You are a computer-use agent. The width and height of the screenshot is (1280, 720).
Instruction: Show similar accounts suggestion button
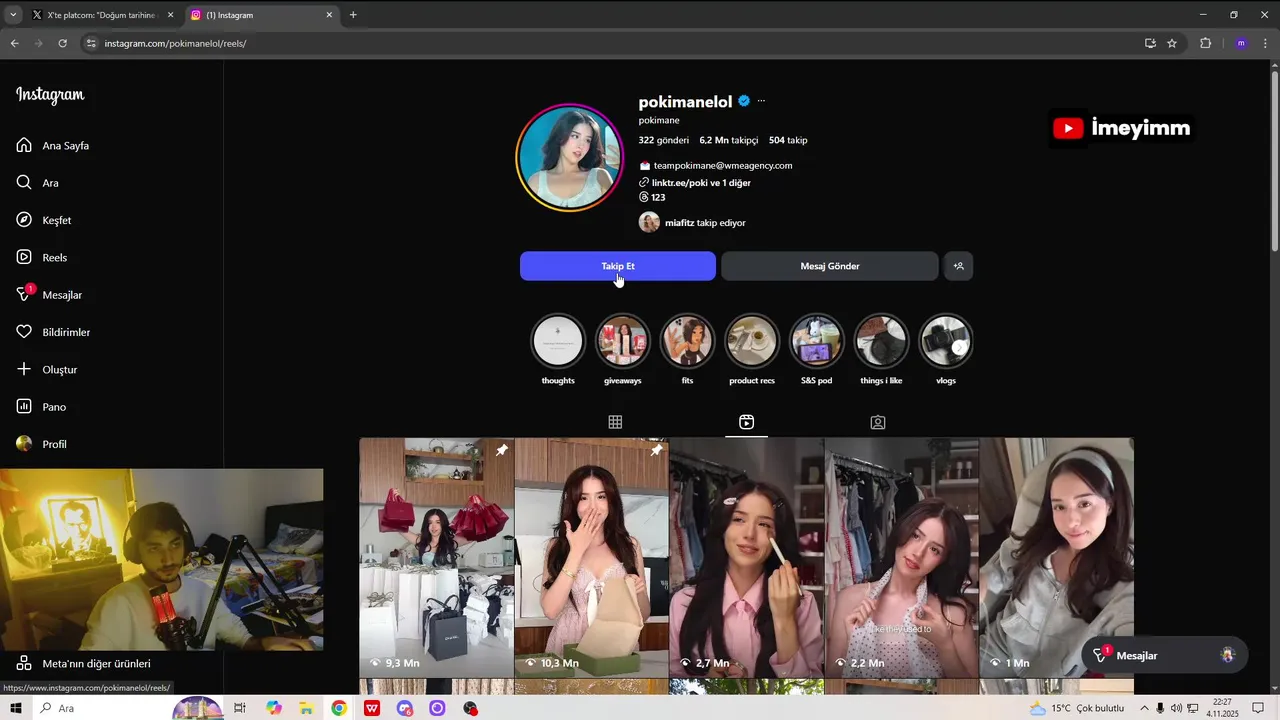[958, 266]
